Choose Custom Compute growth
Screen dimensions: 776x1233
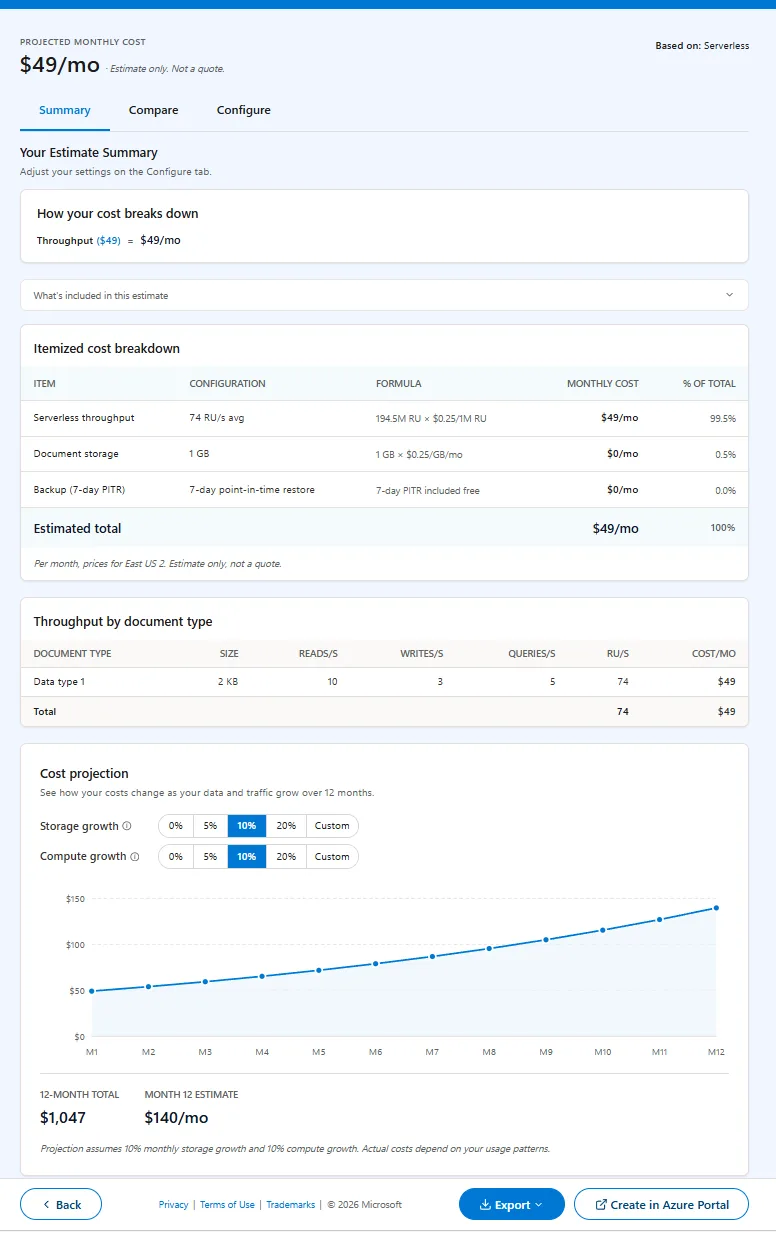[332, 857]
